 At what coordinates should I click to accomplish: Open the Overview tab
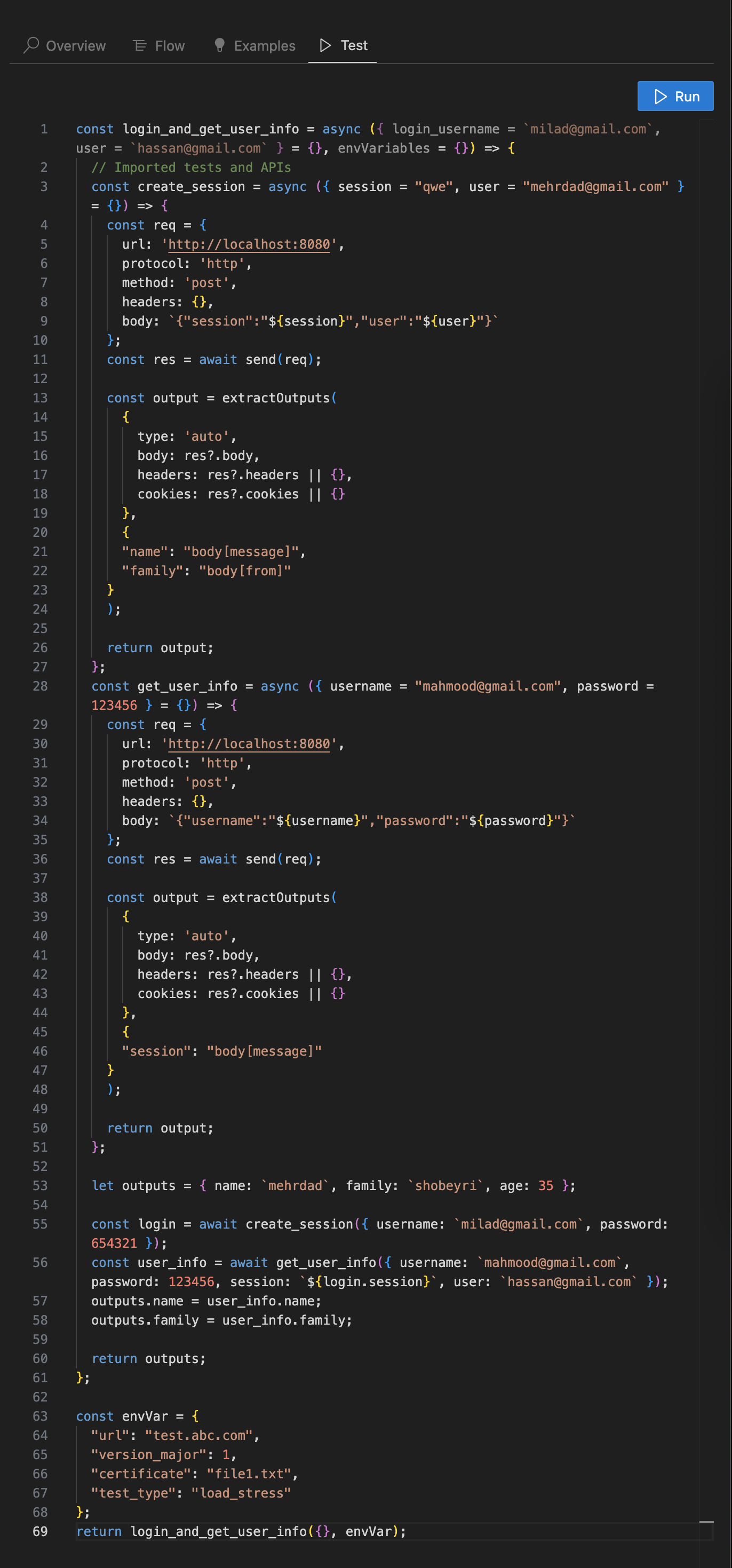coord(64,46)
